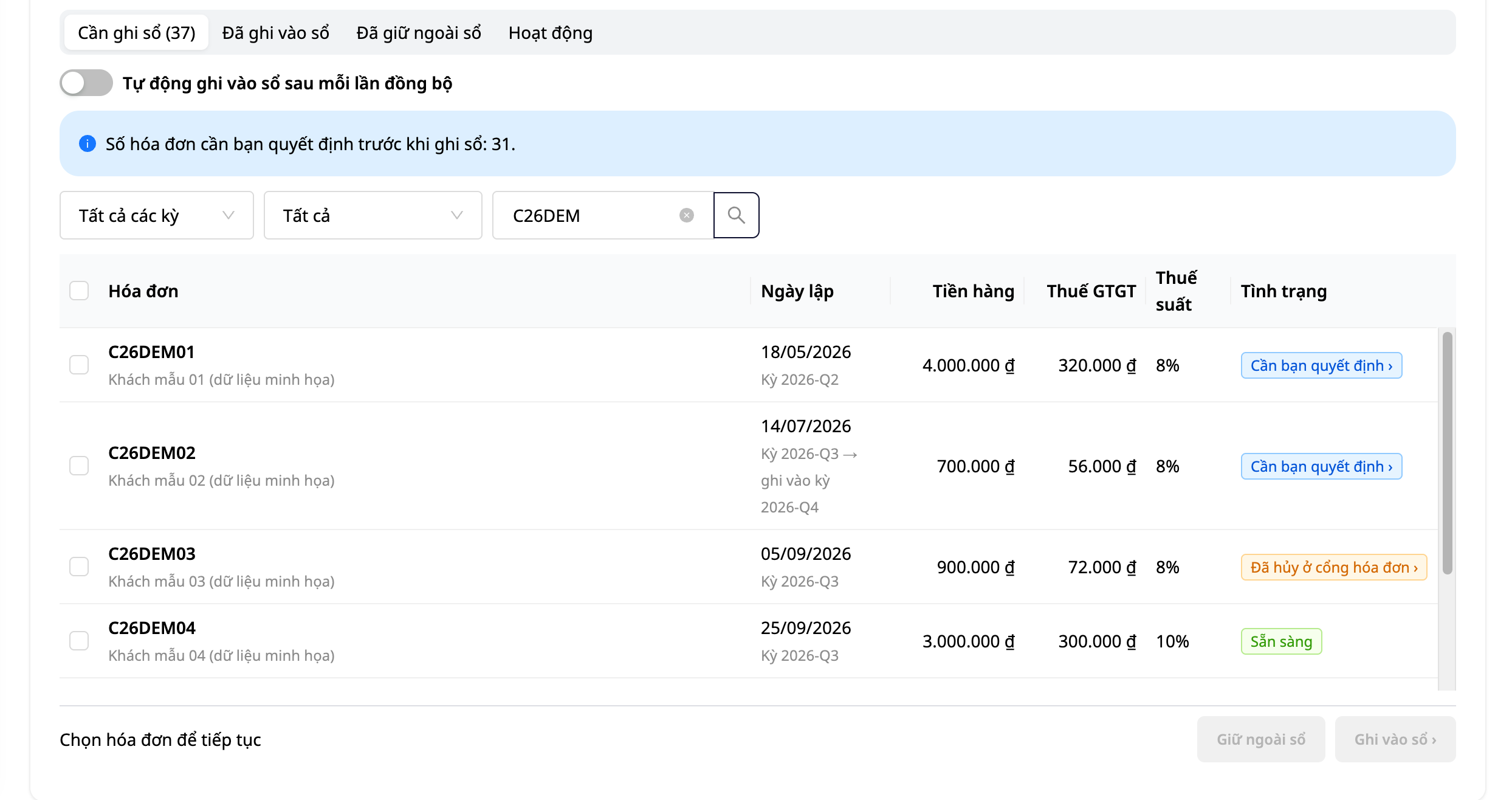Click the invoice table vertical scrollbar
The image size is (1512, 800).
click(1448, 453)
